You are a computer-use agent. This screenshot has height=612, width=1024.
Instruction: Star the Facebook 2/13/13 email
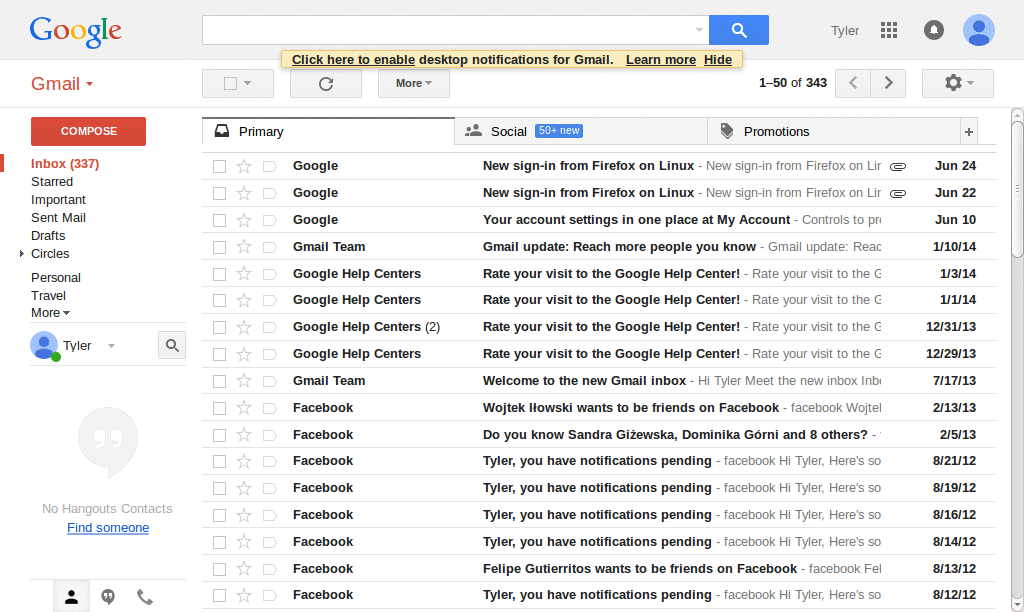(244, 408)
